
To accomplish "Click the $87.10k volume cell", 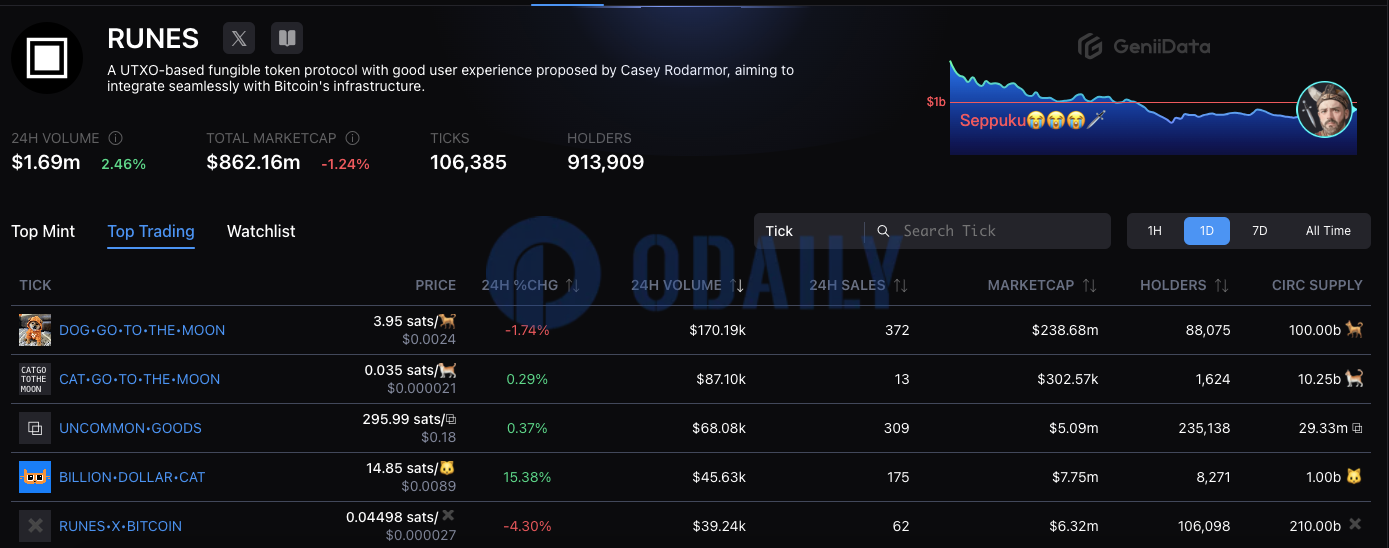I will tap(721, 379).
